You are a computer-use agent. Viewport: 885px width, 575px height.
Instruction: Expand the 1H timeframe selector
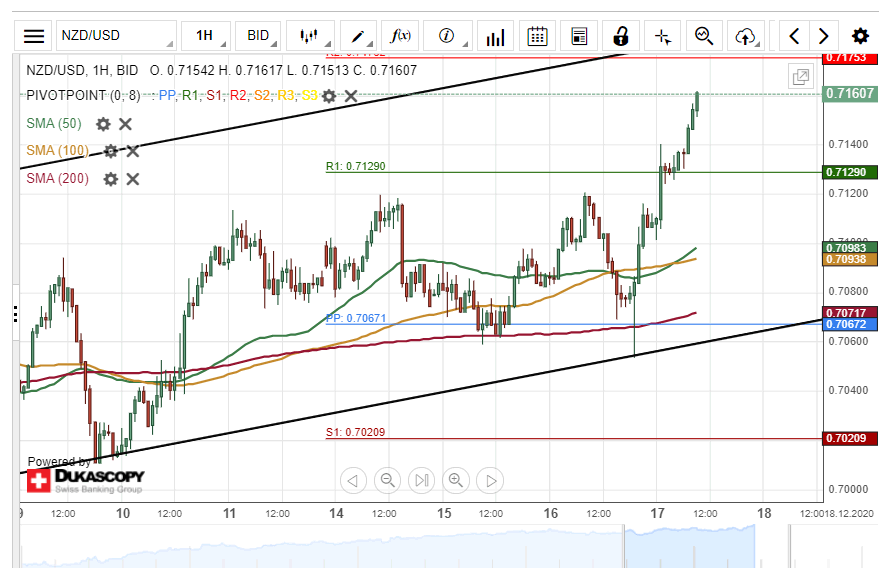(x=206, y=36)
